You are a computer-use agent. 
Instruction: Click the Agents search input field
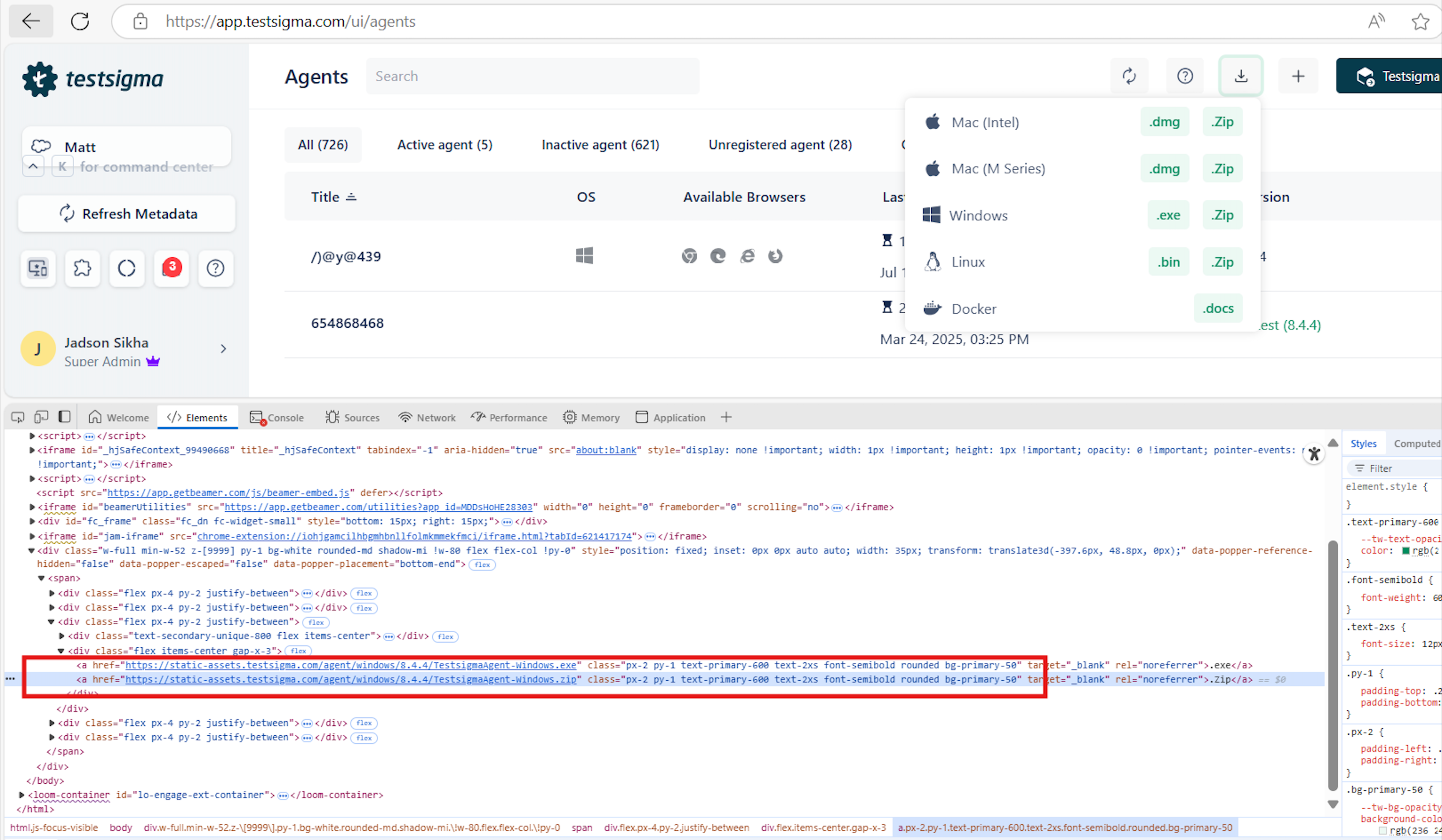532,76
